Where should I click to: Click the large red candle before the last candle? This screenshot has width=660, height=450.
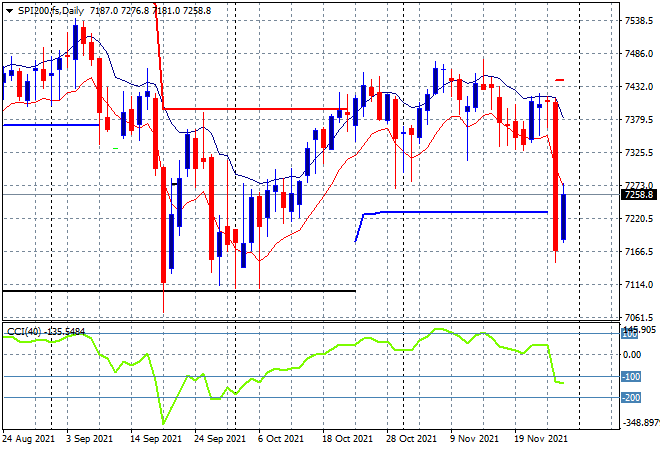[x=556, y=176]
